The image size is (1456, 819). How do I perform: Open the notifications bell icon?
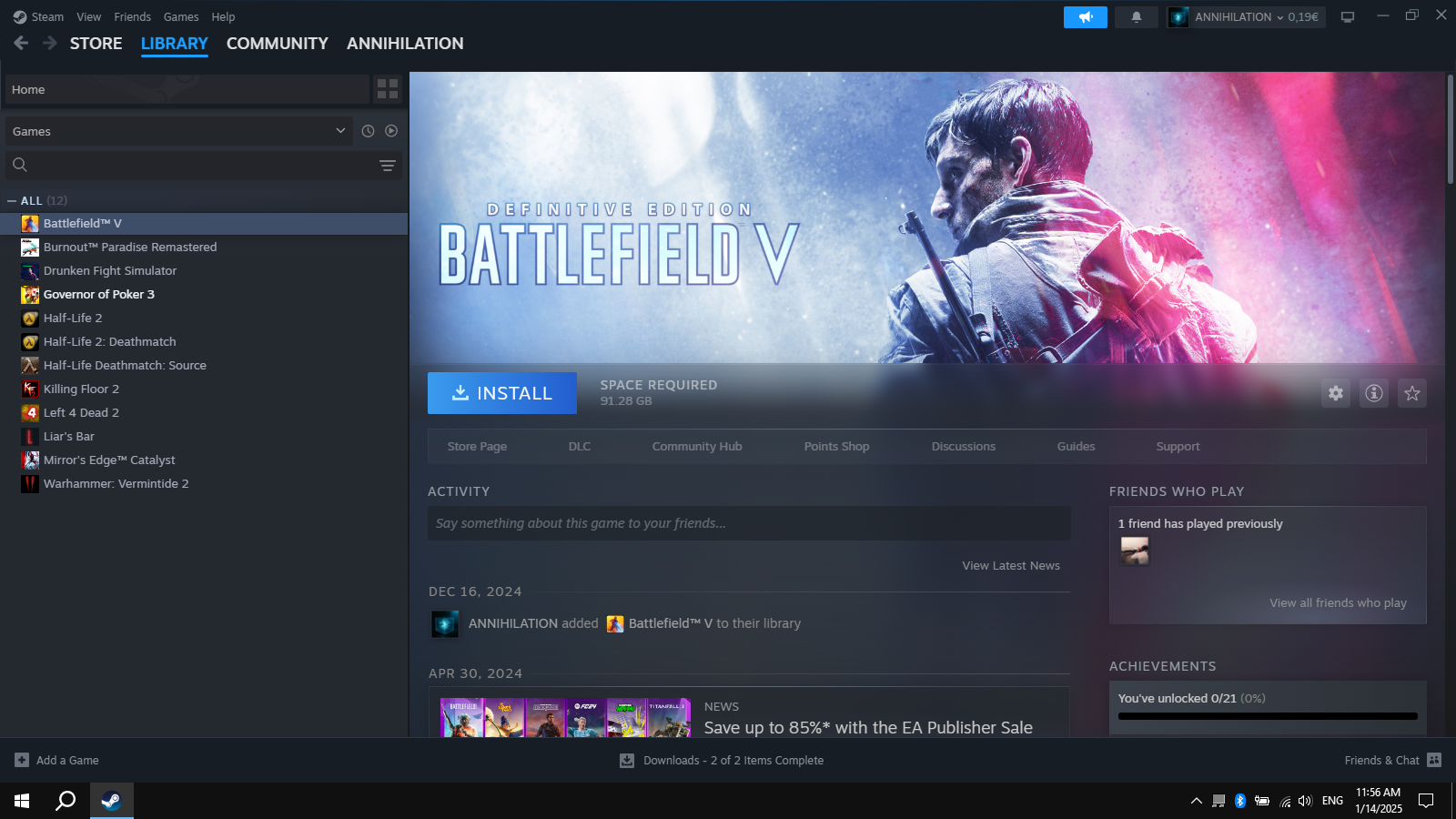[x=1136, y=17]
